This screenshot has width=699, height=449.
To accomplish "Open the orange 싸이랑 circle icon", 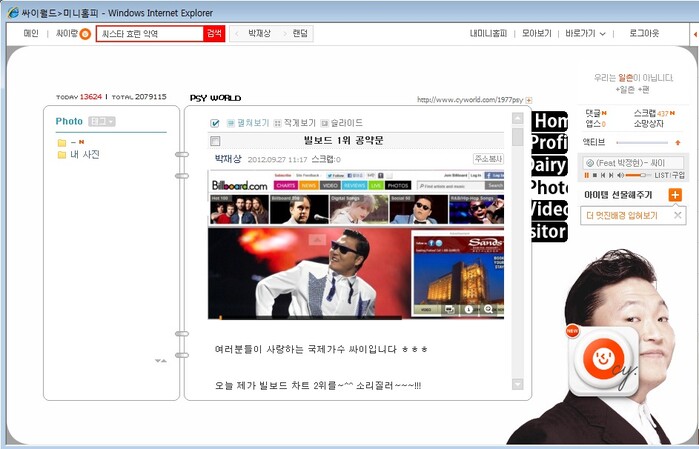I will point(85,34).
